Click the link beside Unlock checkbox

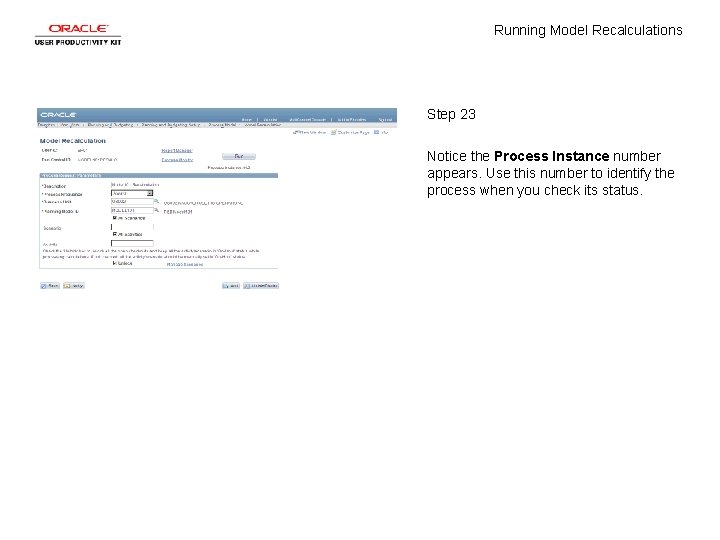pyautogui.click(x=185, y=264)
